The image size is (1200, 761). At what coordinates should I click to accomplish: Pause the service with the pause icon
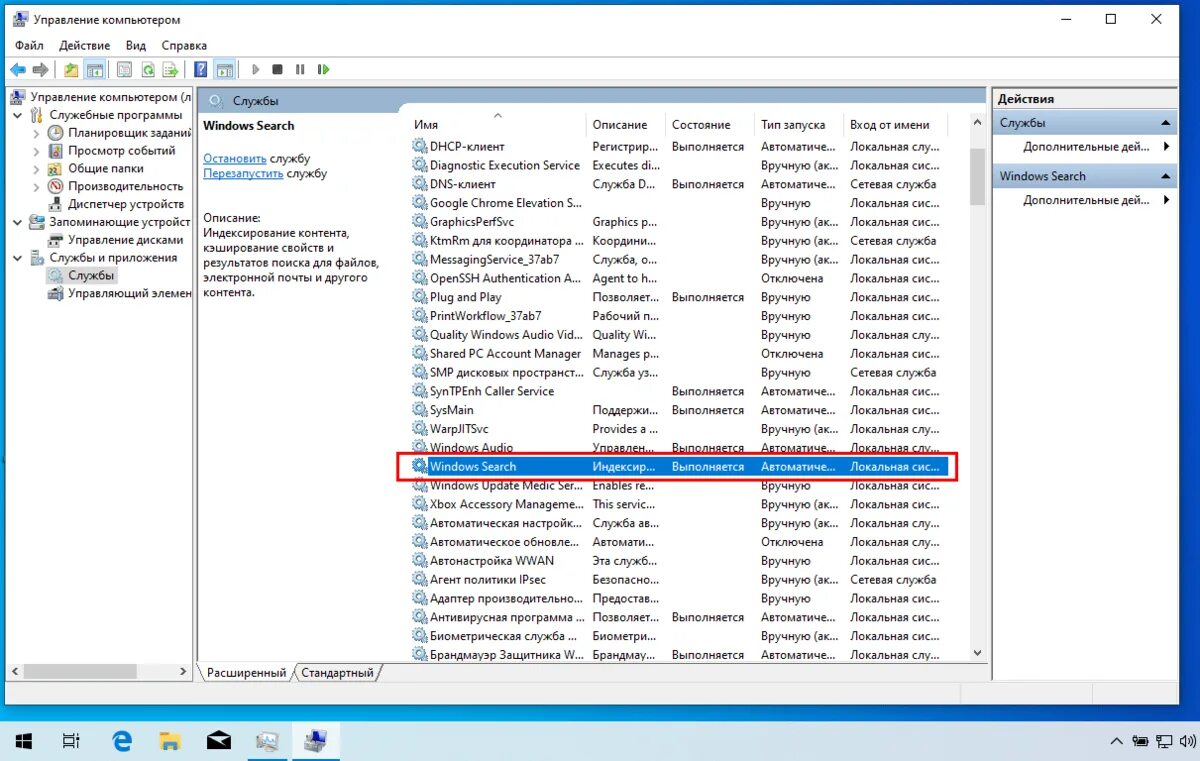pyautogui.click(x=300, y=70)
